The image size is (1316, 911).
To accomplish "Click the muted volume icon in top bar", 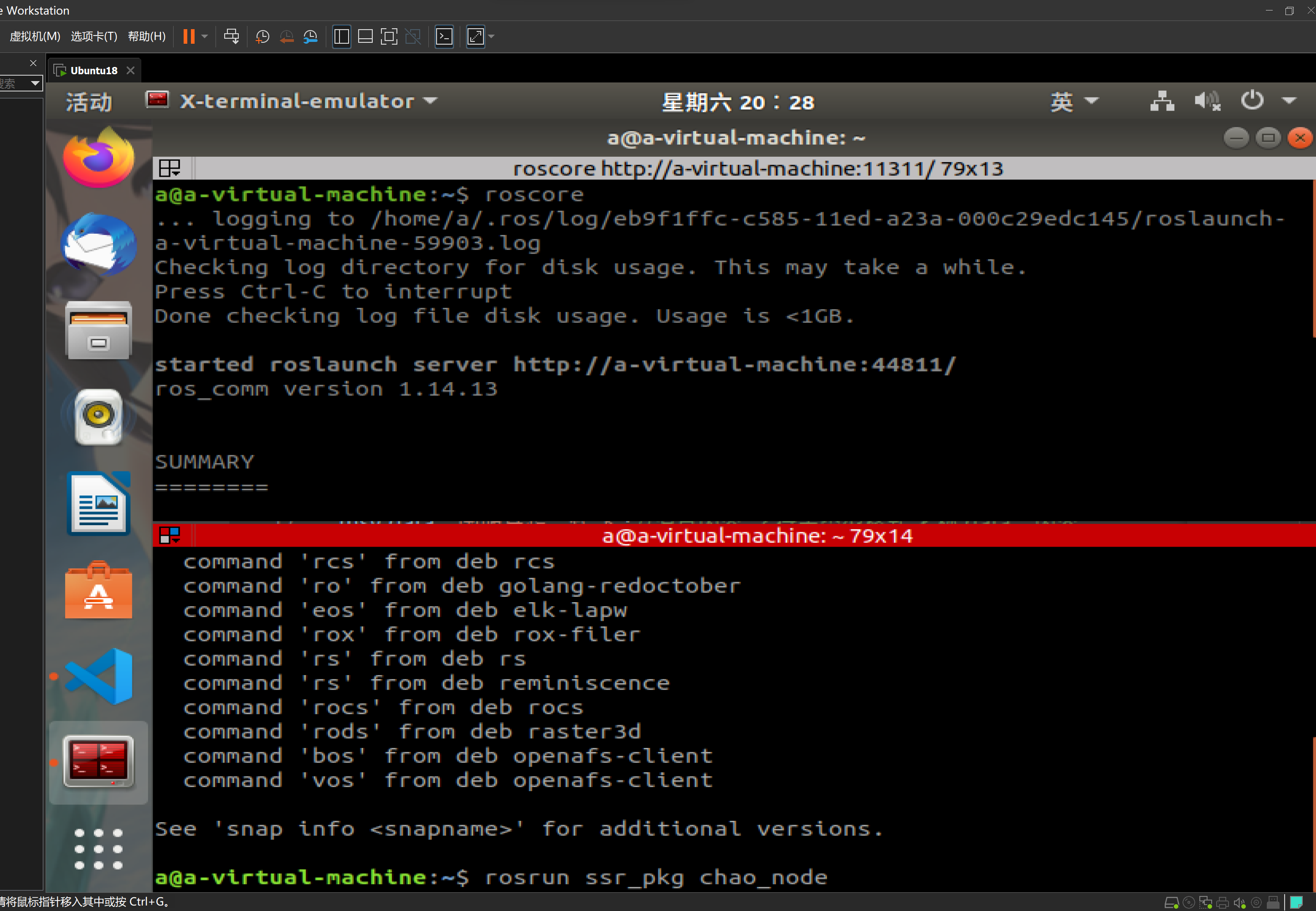I will [1207, 101].
